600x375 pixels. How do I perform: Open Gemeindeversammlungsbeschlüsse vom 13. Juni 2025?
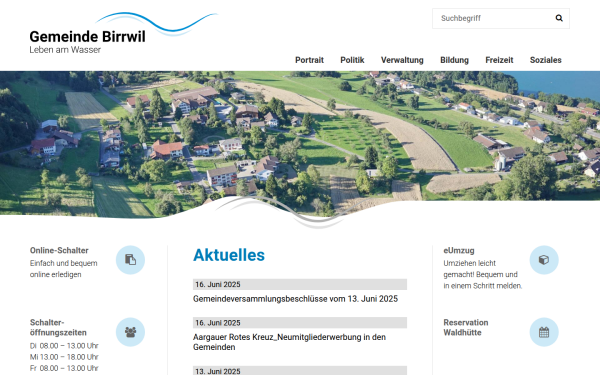295,299
